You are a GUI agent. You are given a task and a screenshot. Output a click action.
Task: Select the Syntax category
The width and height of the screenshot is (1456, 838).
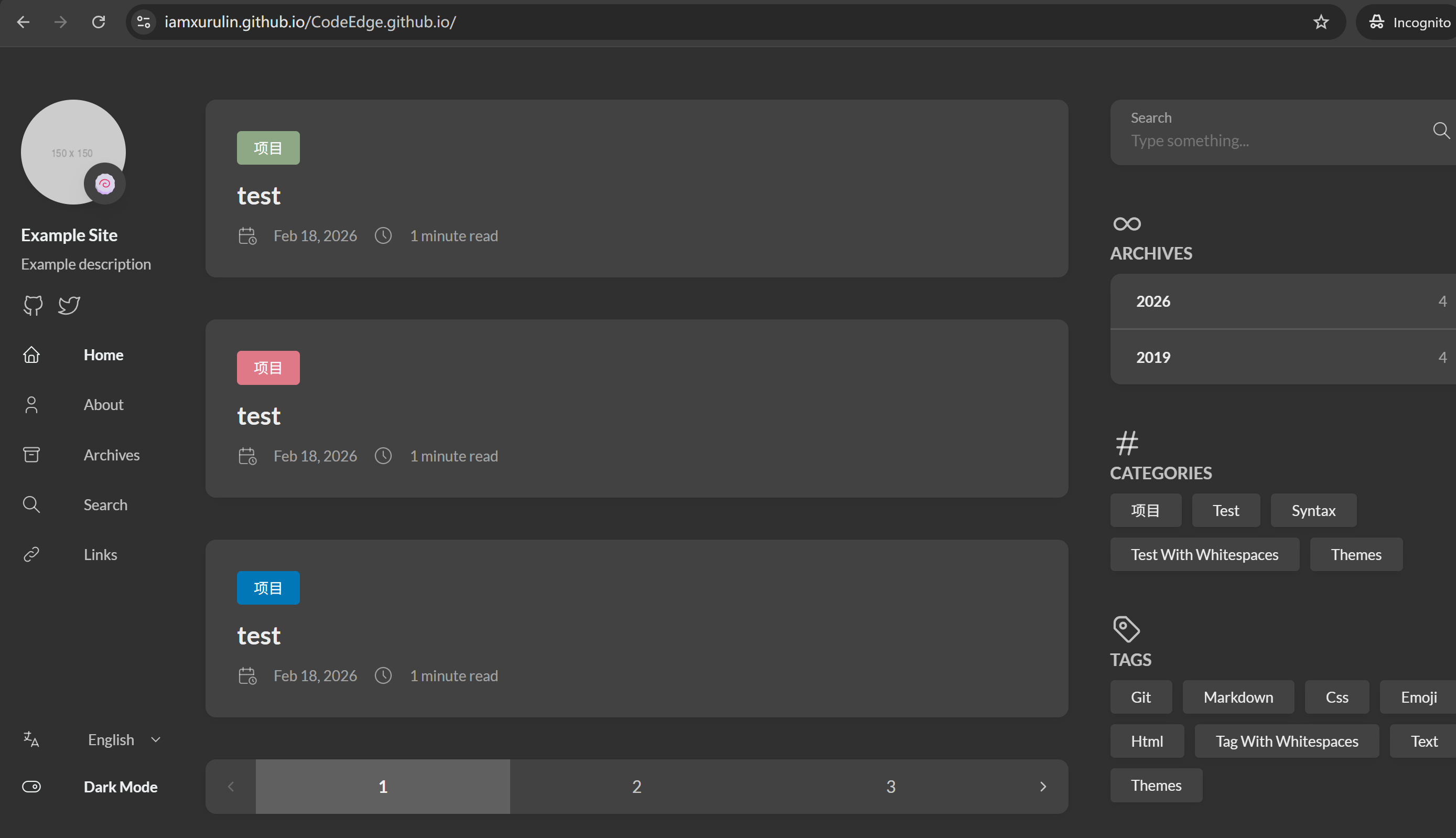1313,511
